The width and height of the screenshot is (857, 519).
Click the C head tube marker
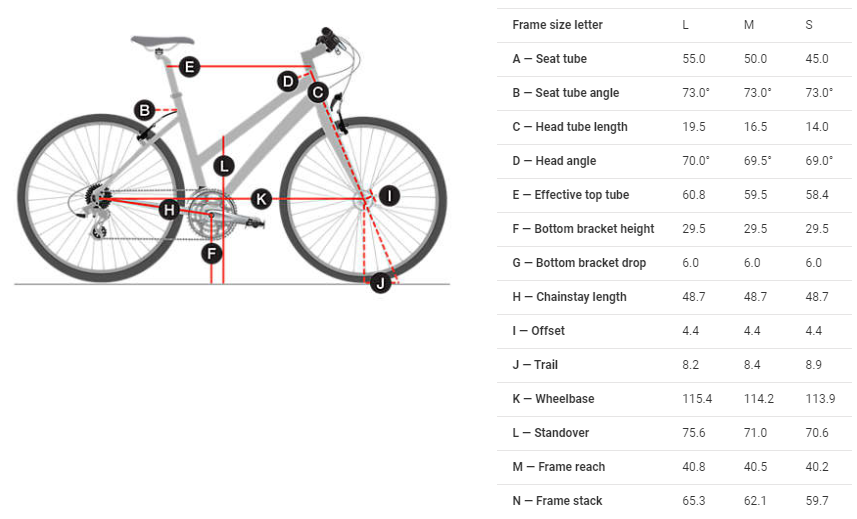point(318,93)
